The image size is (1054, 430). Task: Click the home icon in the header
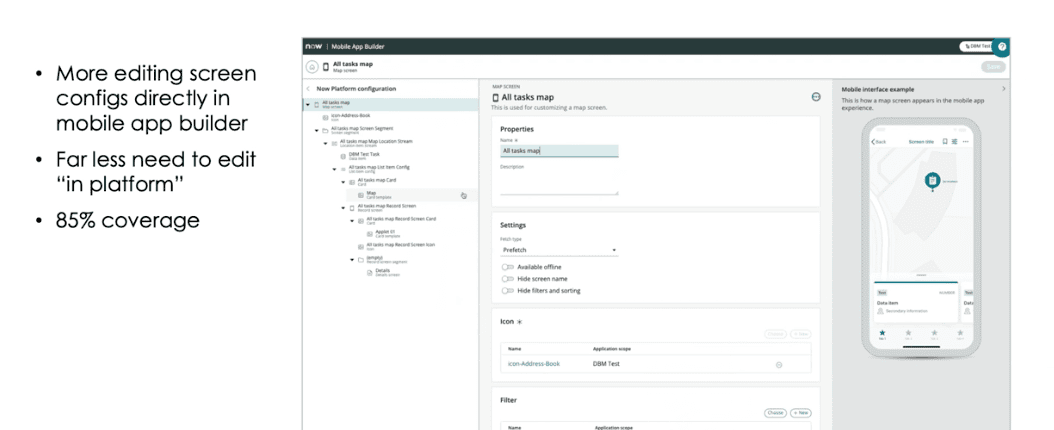point(312,66)
